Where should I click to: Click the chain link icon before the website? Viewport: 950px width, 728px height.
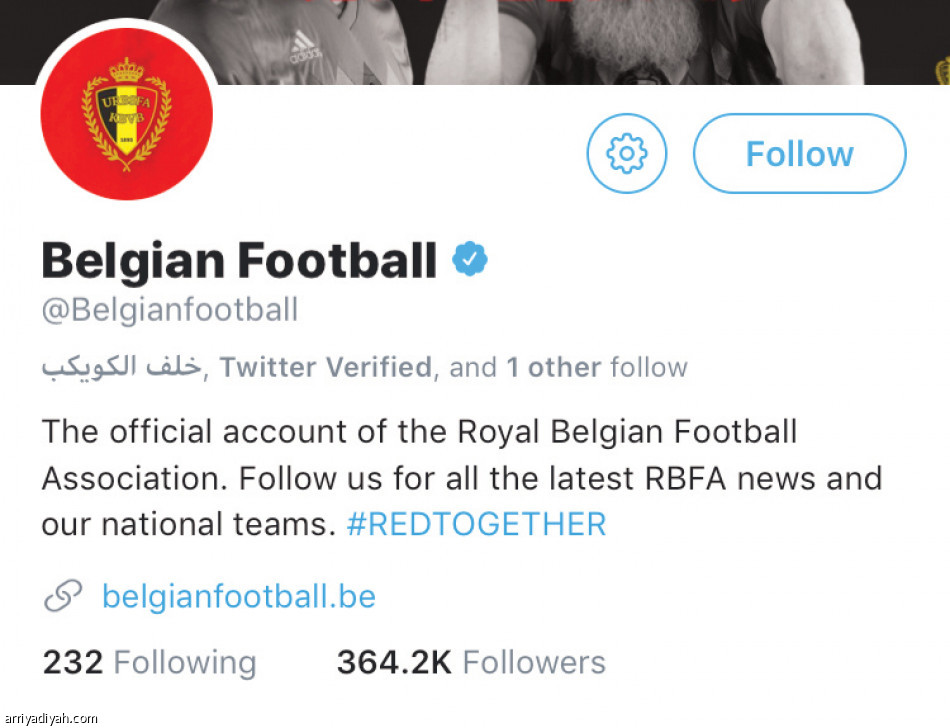(x=63, y=597)
